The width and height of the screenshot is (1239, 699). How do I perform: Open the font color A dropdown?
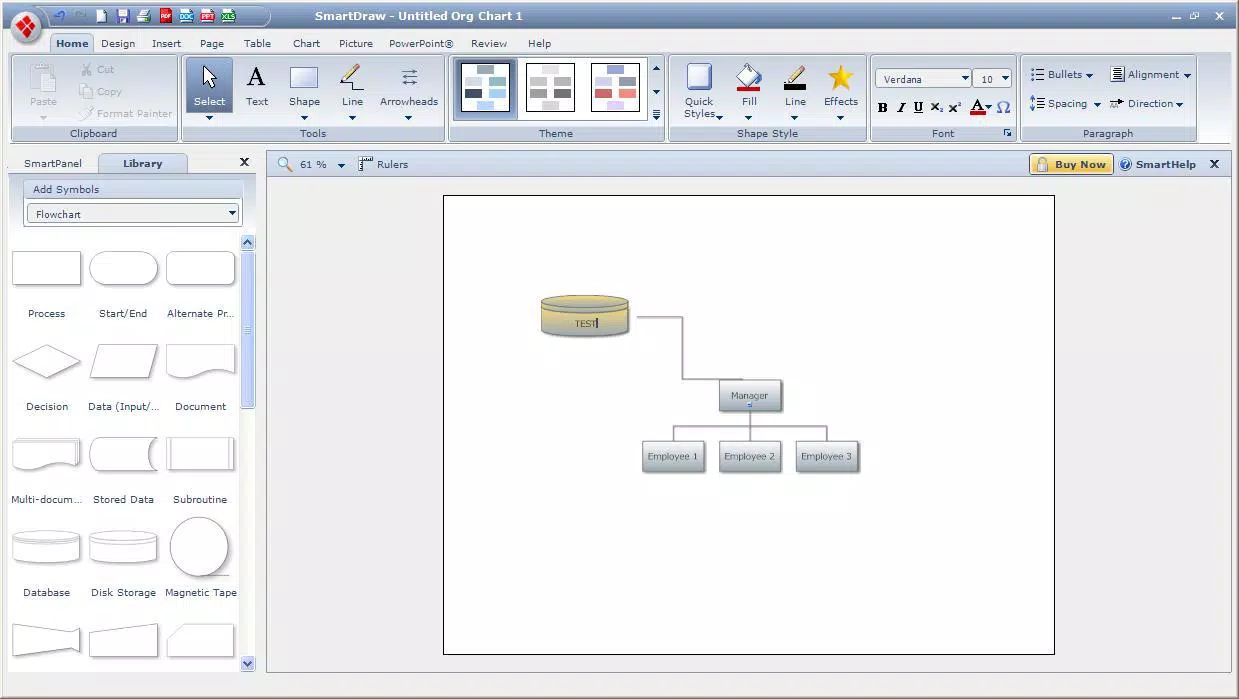tap(988, 107)
